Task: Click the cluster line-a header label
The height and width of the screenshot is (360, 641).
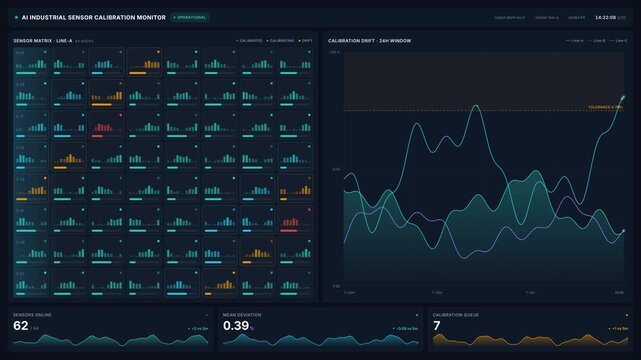Action: tap(547, 18)
